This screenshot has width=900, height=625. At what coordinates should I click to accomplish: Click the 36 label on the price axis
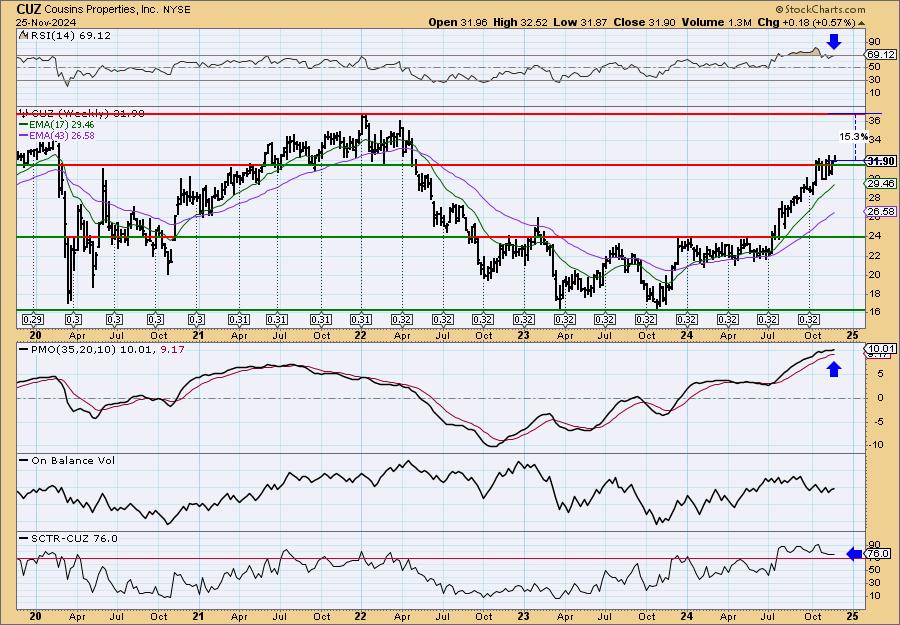pos(875,121)
